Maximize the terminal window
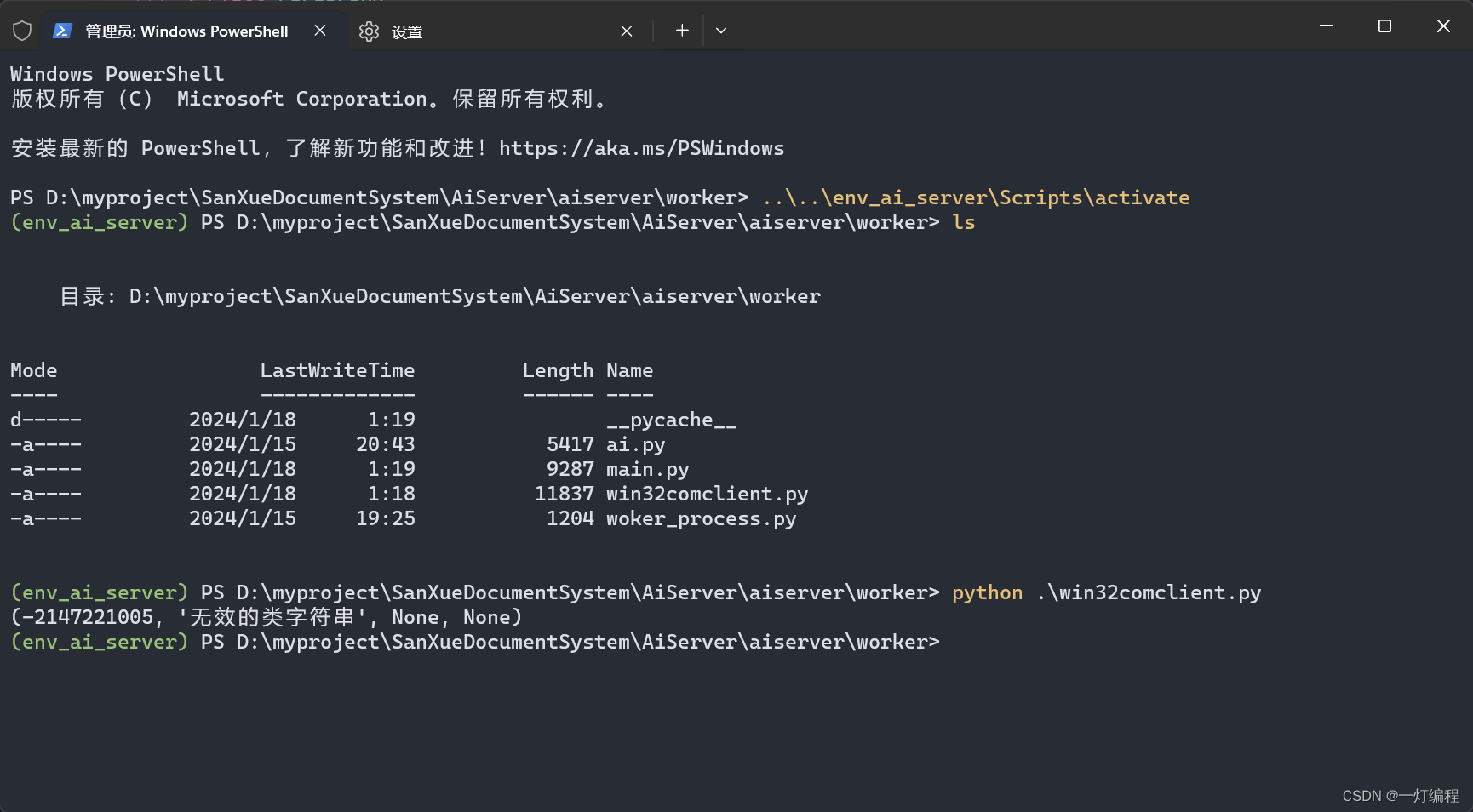This screenshot has height=812, width=1473. [1384, 26]
